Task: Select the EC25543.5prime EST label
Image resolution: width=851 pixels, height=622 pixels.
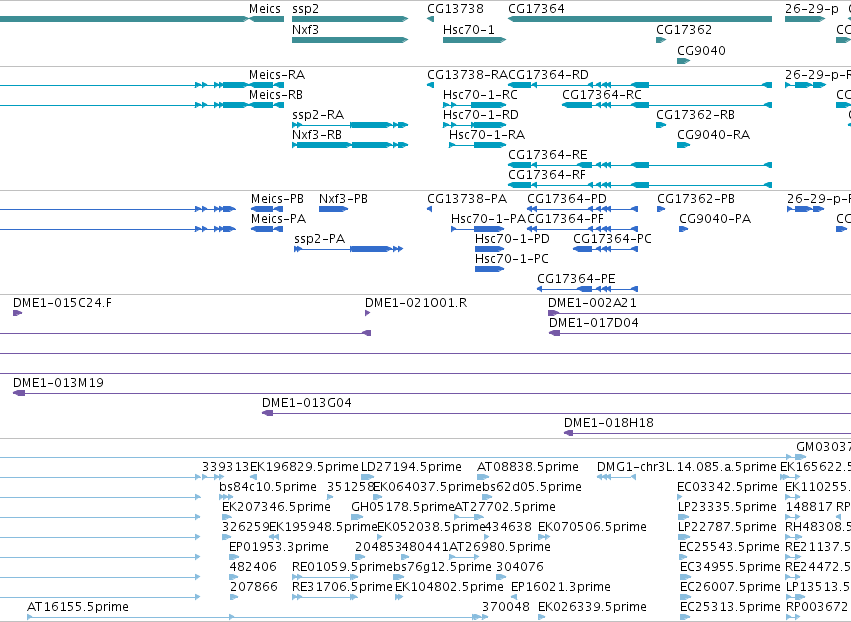Action: pos(729,547)
